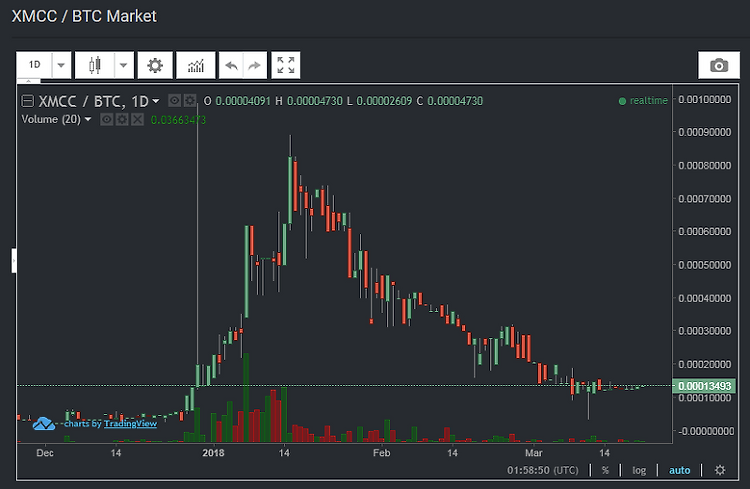Hide the Volume indicator with eye icon
750x489 pixels.
107,119
